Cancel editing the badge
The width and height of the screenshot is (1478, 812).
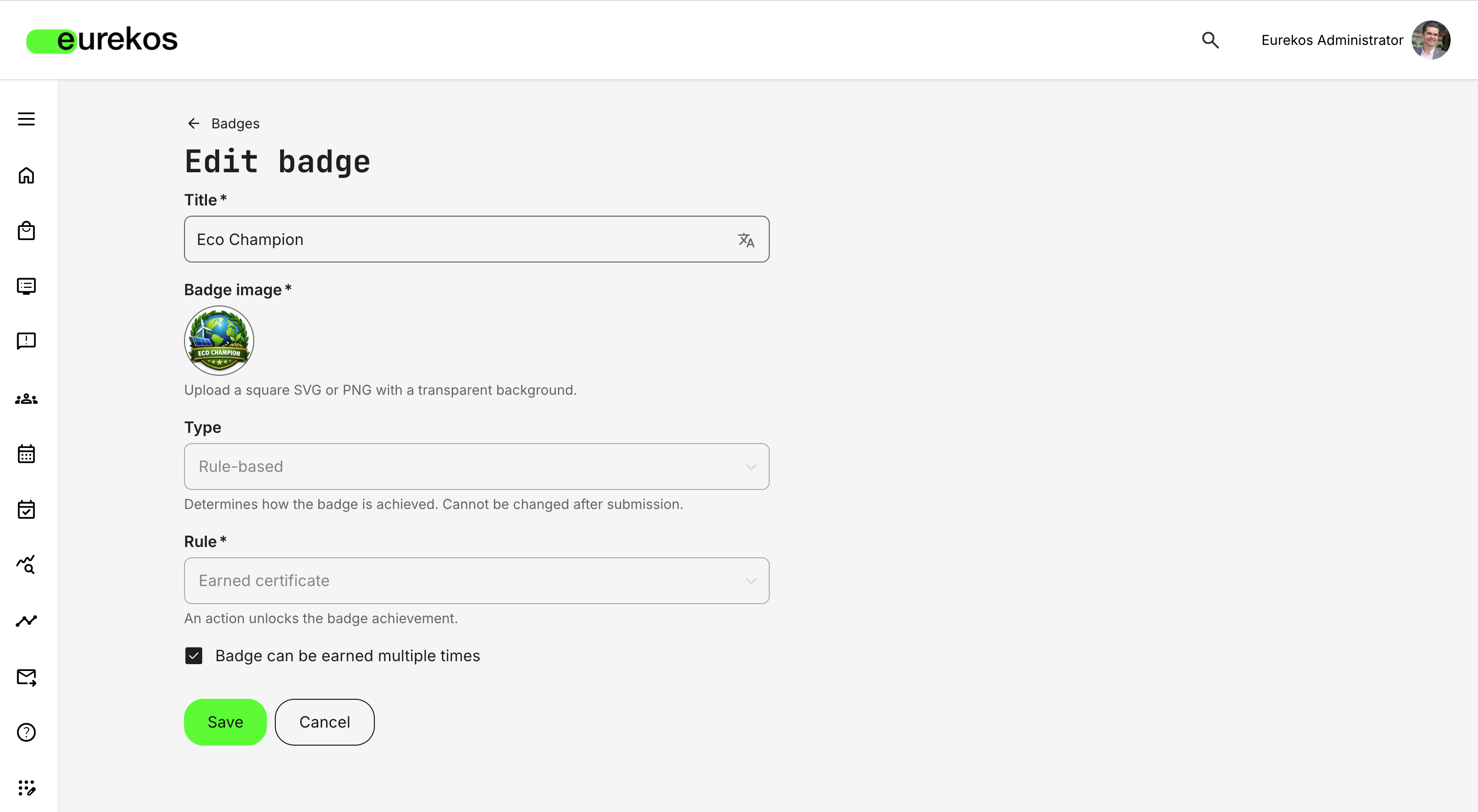tap(324, 722)
